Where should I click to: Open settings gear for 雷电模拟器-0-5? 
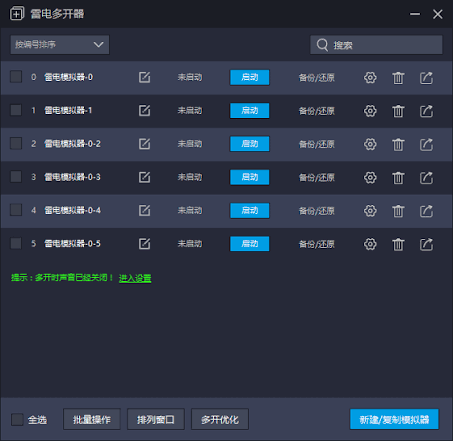point(370,244)
